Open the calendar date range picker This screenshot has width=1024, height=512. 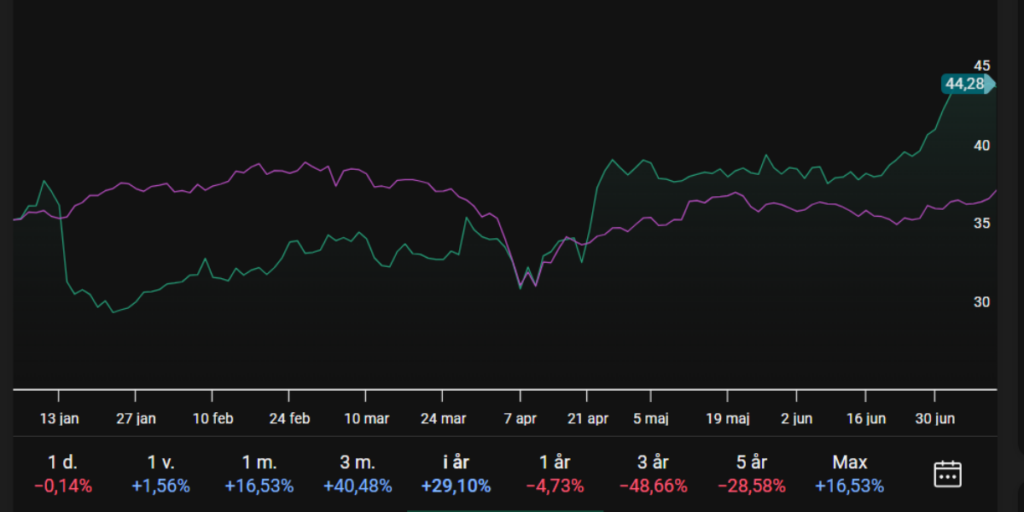coord(947,474)
